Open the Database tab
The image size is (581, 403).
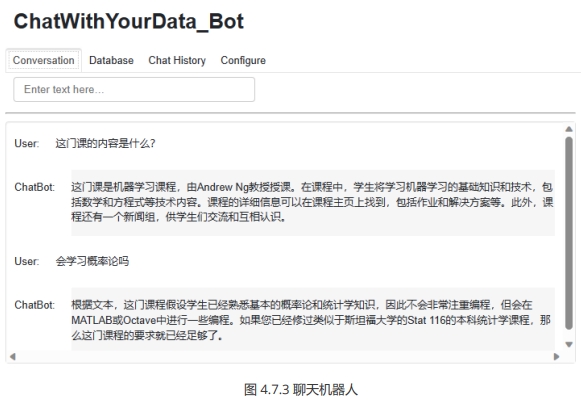[x=111, y=60]
